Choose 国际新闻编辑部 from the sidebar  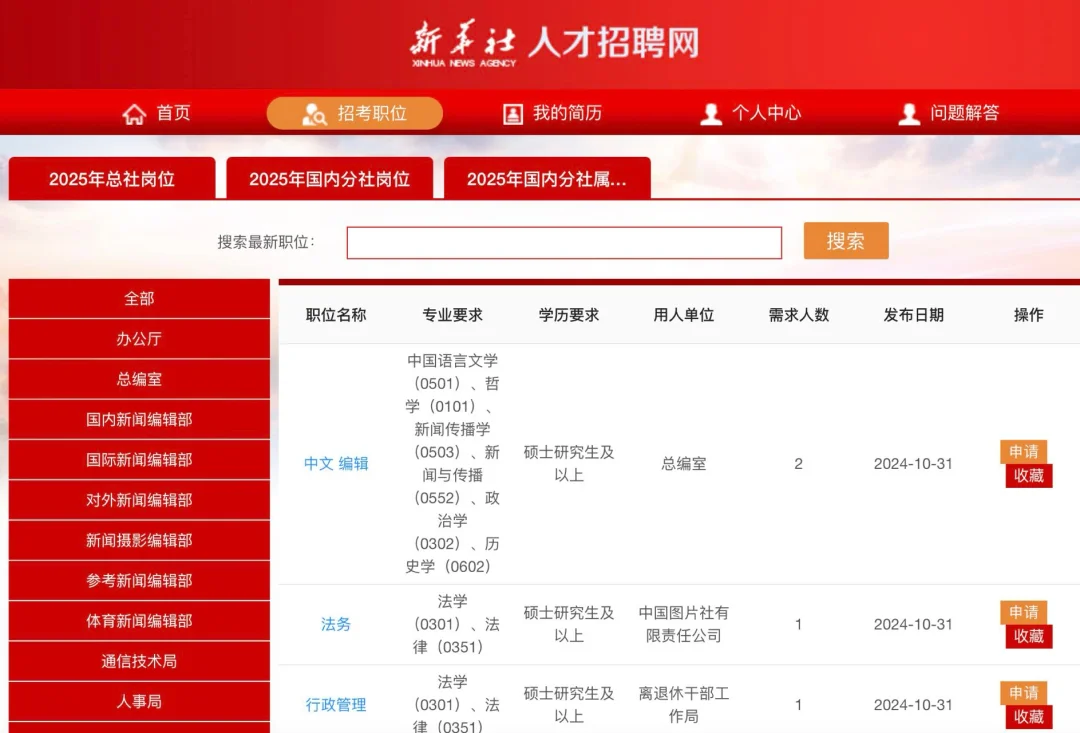pyautogui.click(x=139, y=460)
